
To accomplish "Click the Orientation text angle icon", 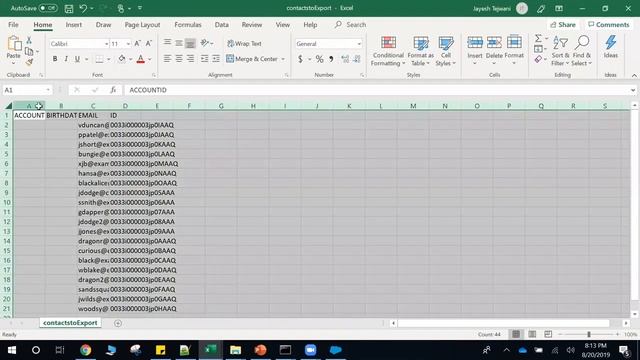I will (x=204, y=43).
